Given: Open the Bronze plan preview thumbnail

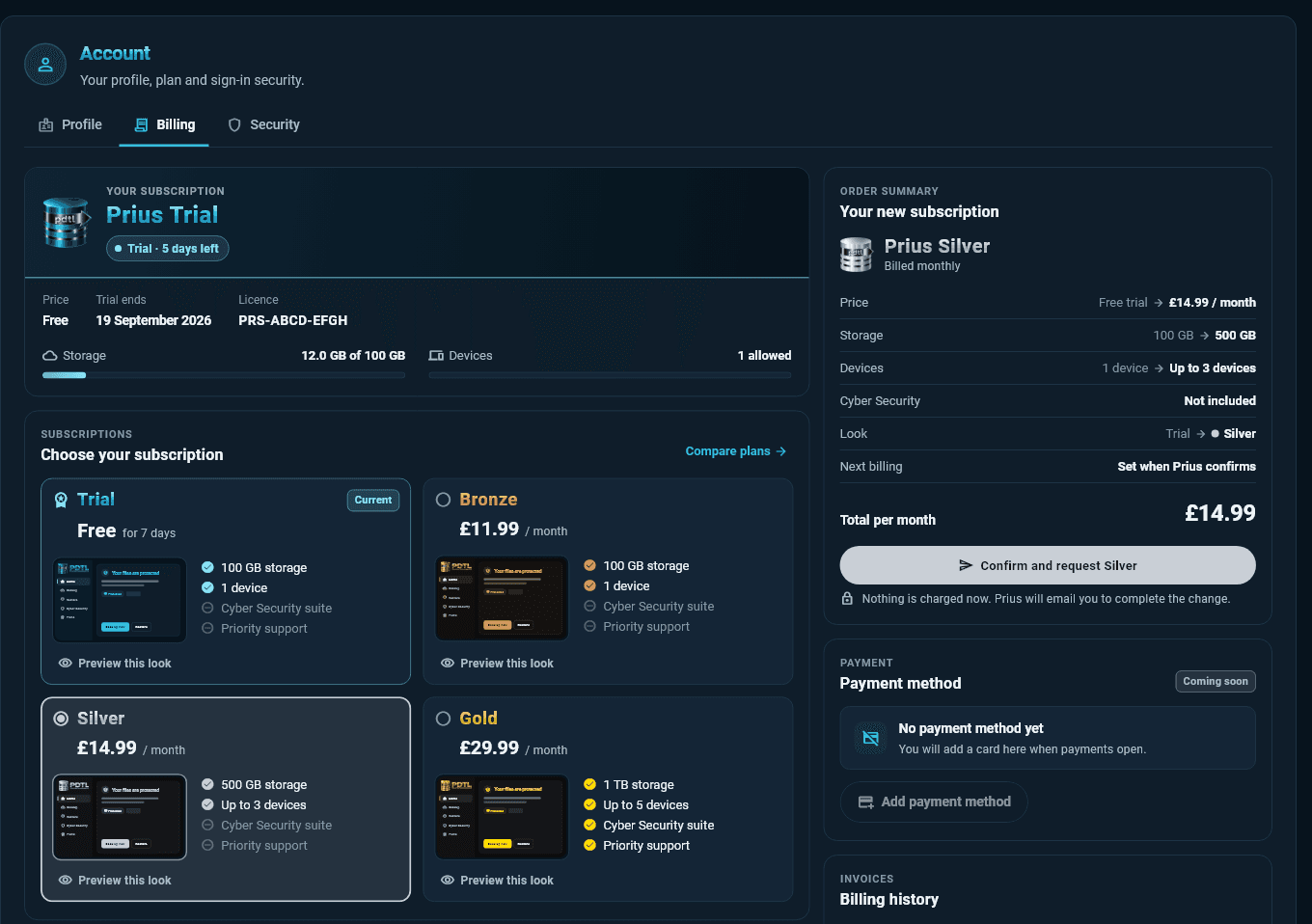Looking at the screenshot, I should pos(502,598).
